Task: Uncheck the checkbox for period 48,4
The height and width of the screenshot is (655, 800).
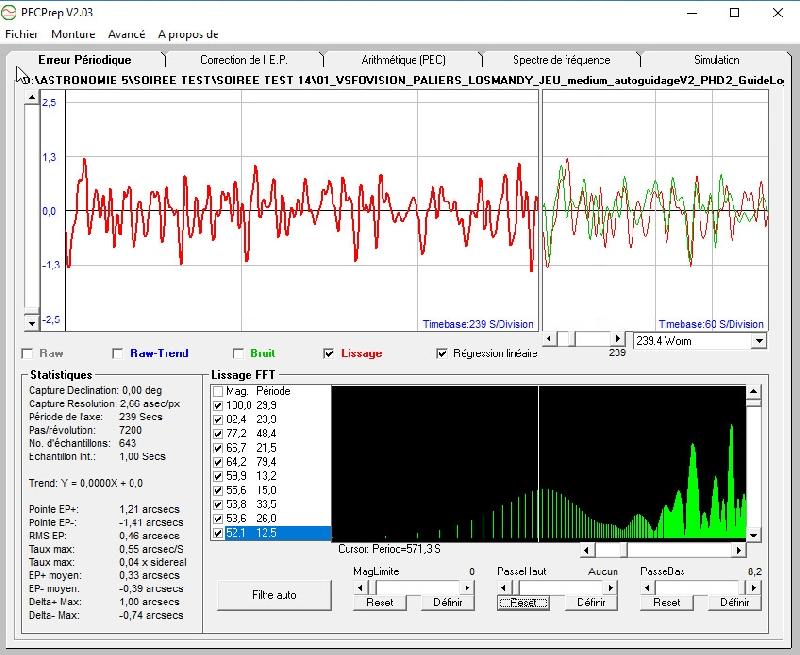Action: click(x=218, y=434)
